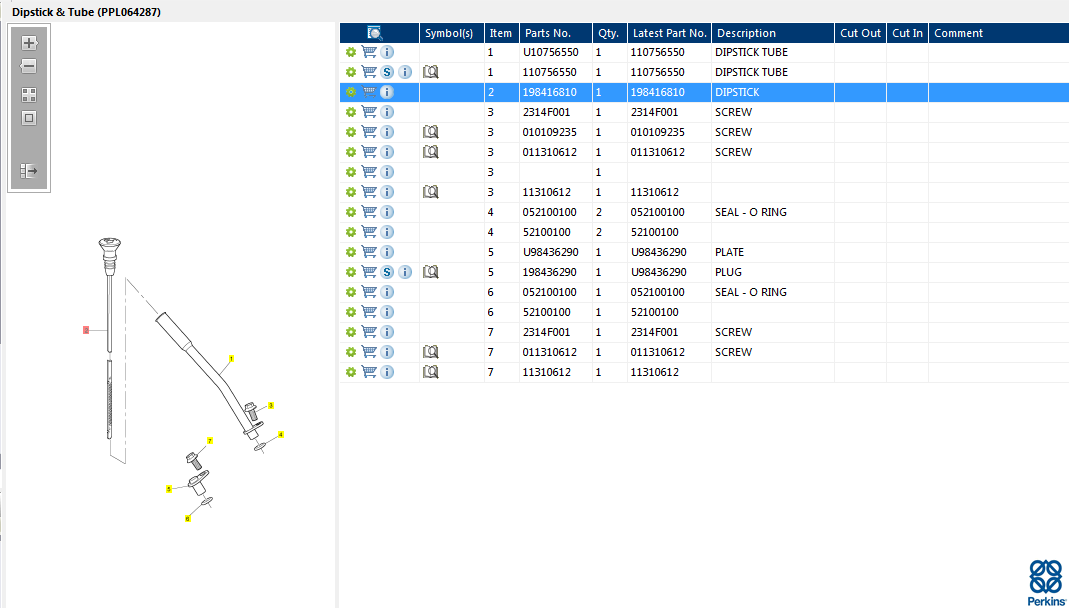1069x608 pixels.
Task: Select callout 1 on the diagram
Action: pos(231,358)
